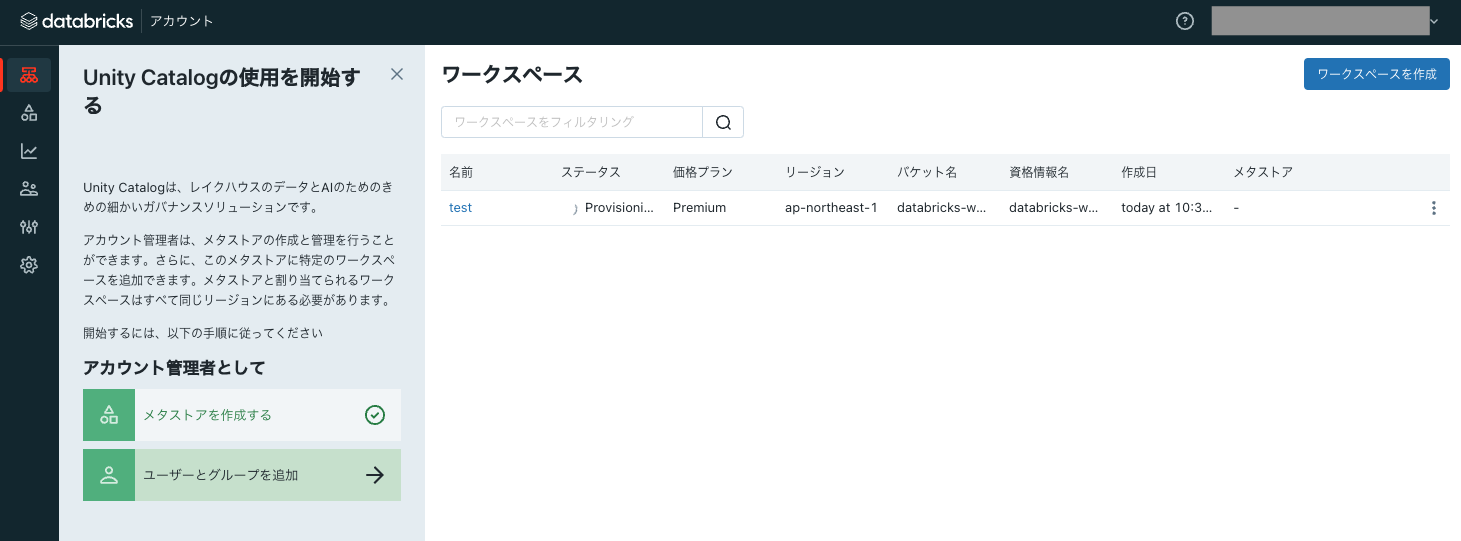
Task: Expand the account user dropdown chevron
Action: (x=1435, y=21)
